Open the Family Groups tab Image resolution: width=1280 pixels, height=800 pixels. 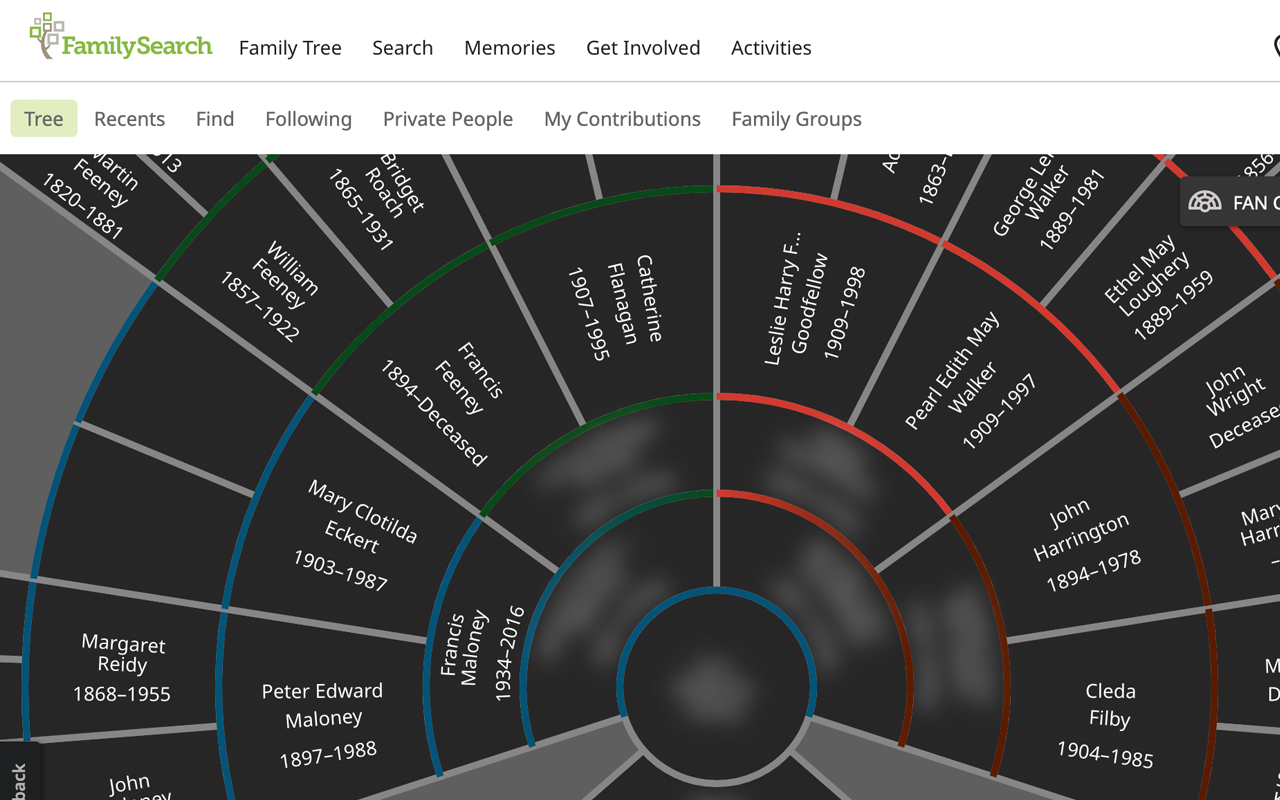[796, 119]
